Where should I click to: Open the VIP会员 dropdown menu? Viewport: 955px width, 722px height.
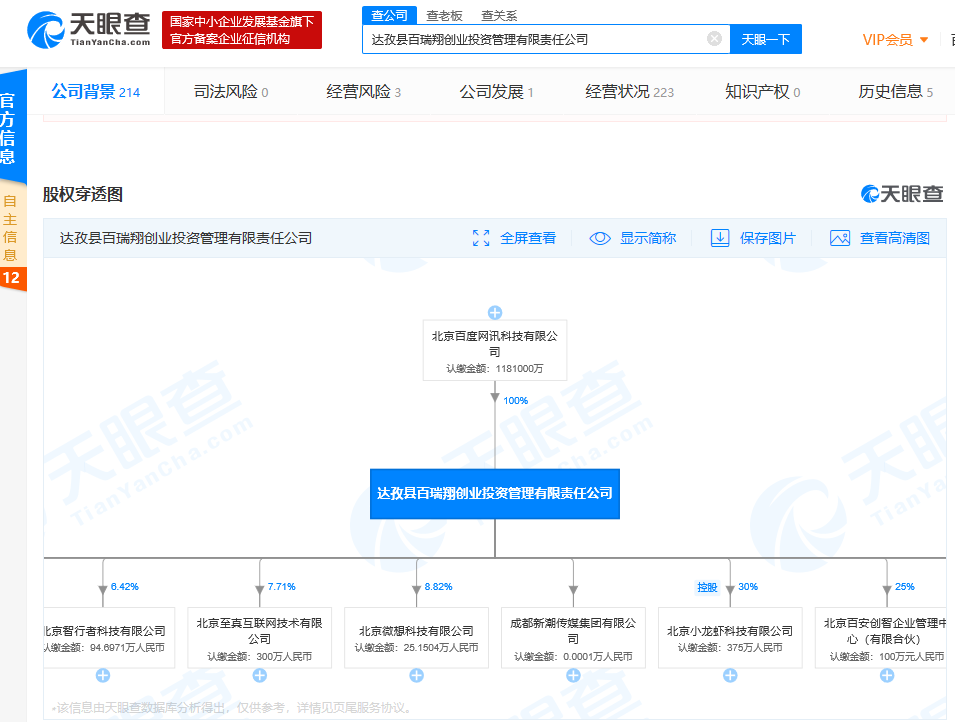[x=895, y=40]
